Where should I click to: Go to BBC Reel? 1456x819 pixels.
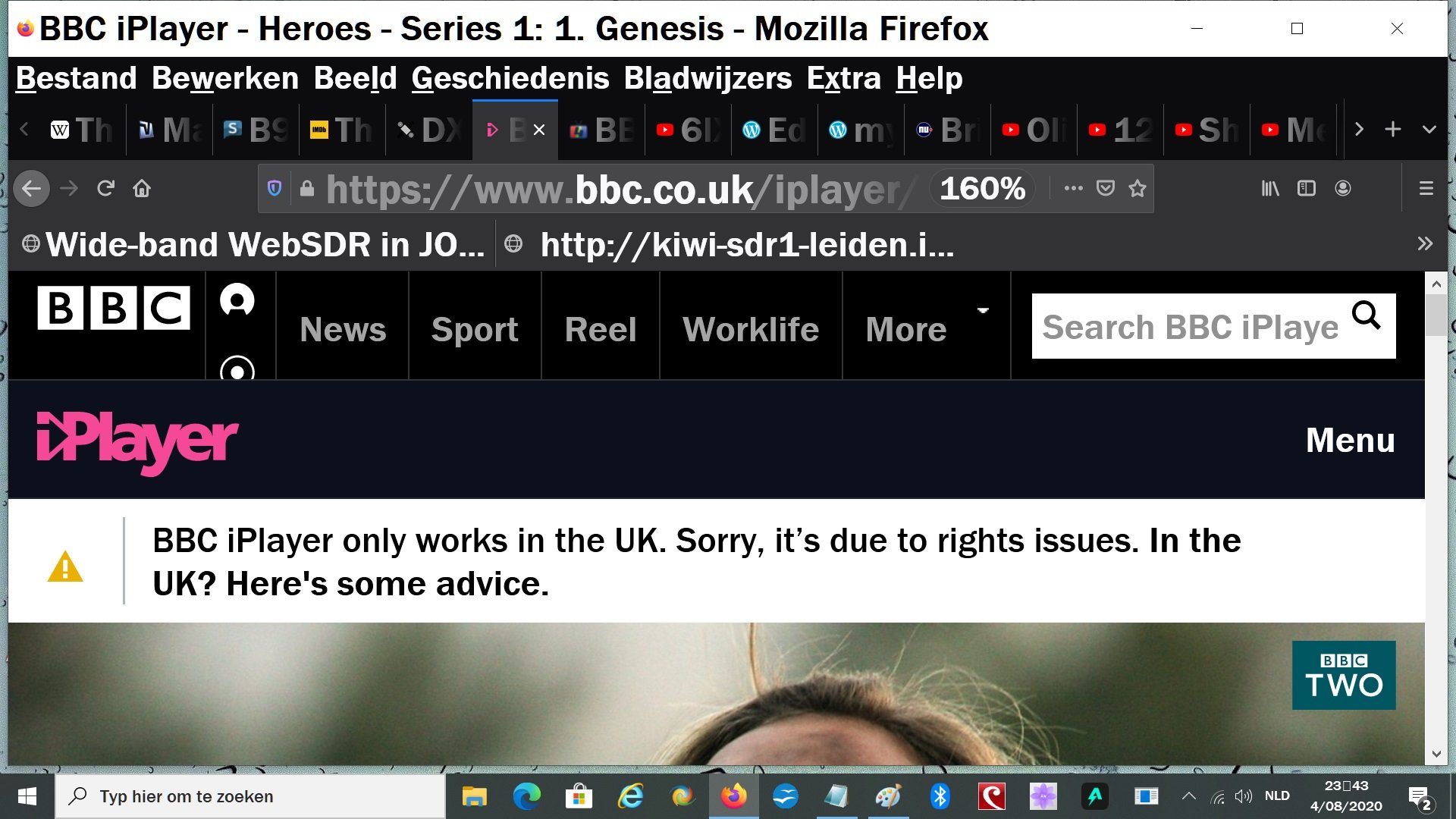(601, 329)
